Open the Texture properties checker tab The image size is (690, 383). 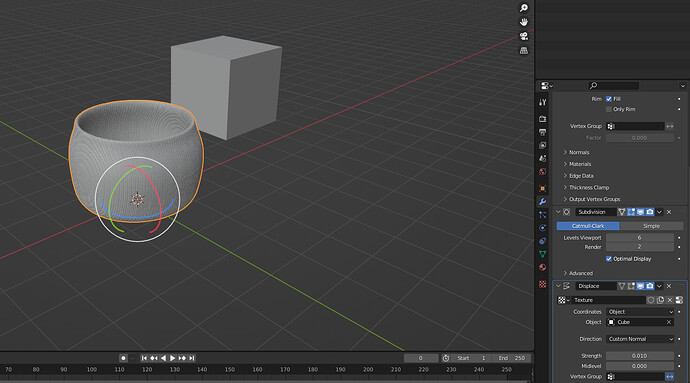[543, 284]
